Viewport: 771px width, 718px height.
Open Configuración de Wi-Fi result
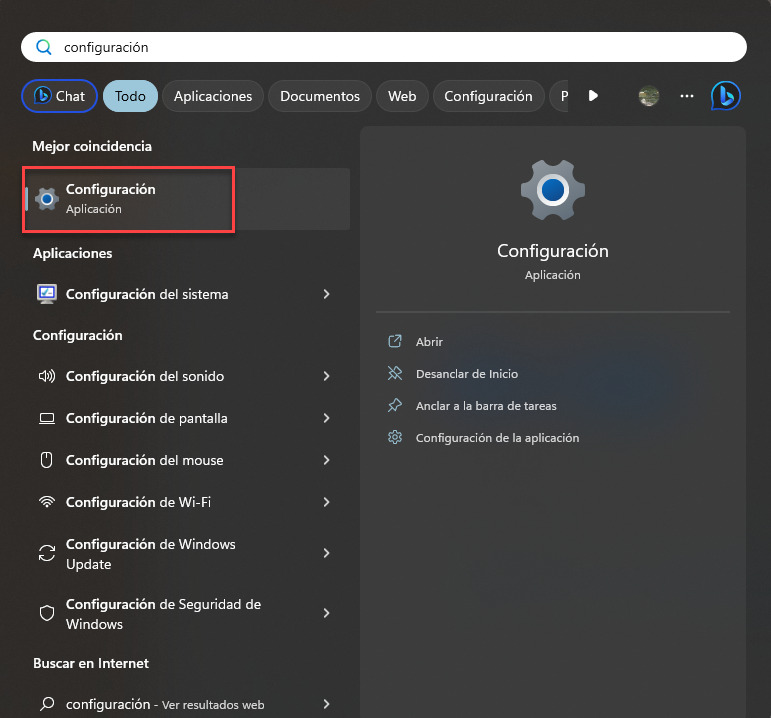186,502
